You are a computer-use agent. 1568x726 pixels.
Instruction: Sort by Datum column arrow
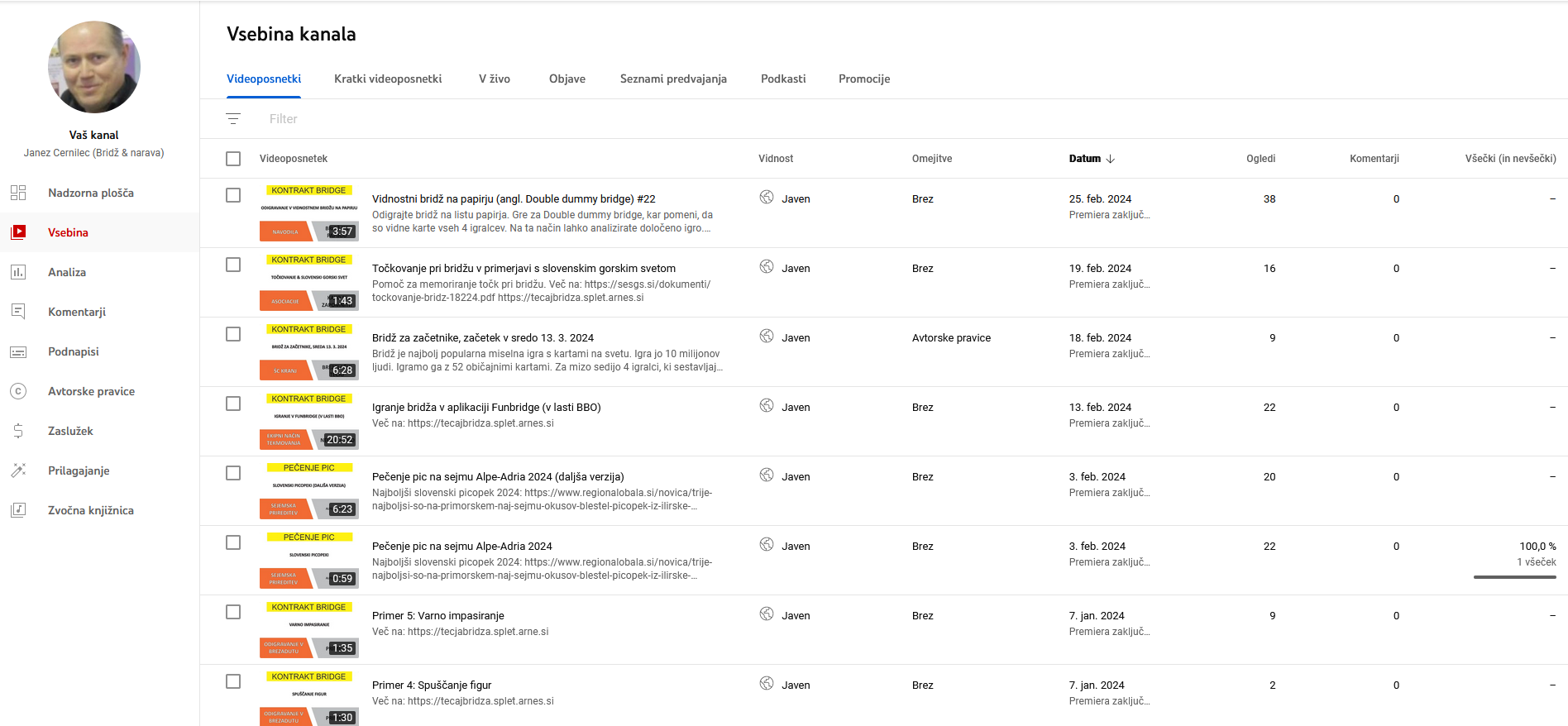point(1110,159)
